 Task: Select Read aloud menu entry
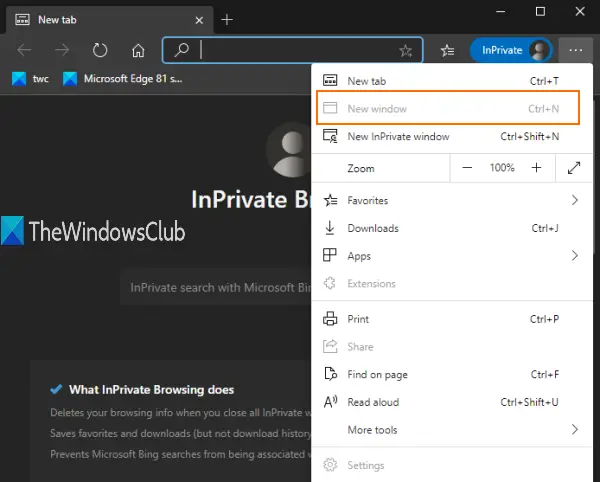[452, 402]
